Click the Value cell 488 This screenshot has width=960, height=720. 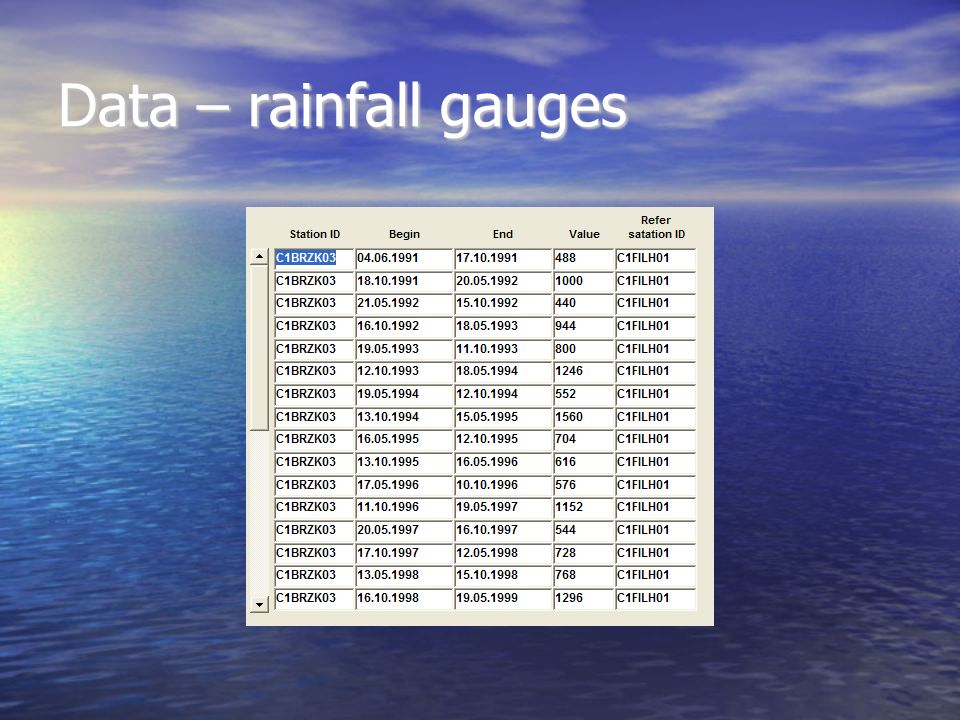tap(583, 258)
